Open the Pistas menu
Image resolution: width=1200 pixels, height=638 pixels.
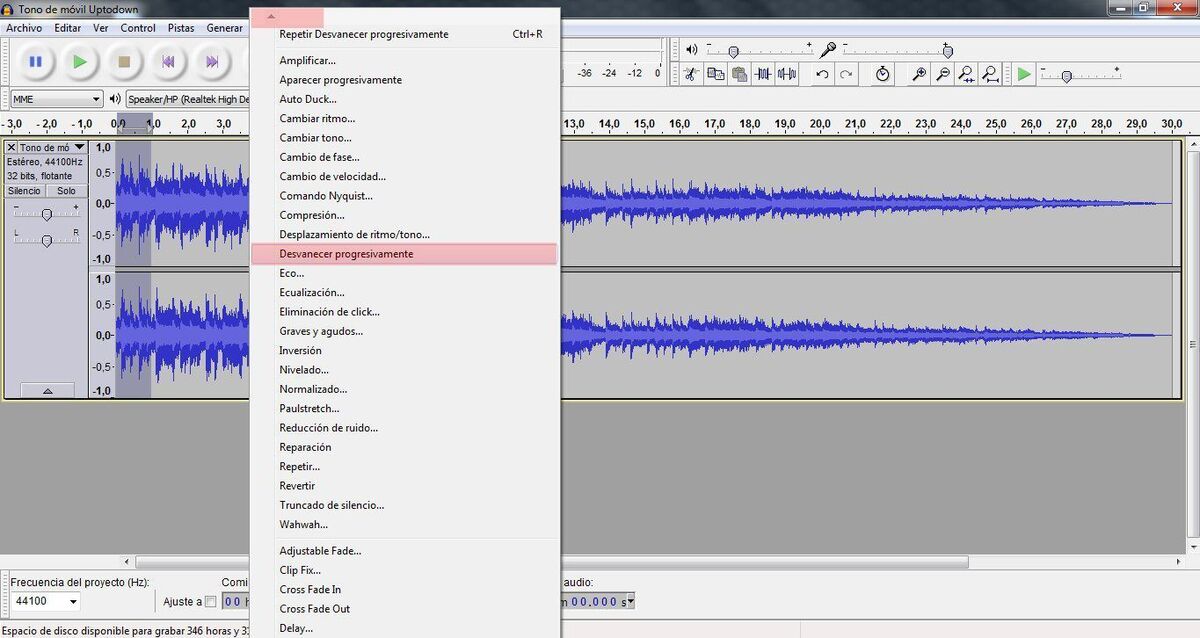point(181,28)
